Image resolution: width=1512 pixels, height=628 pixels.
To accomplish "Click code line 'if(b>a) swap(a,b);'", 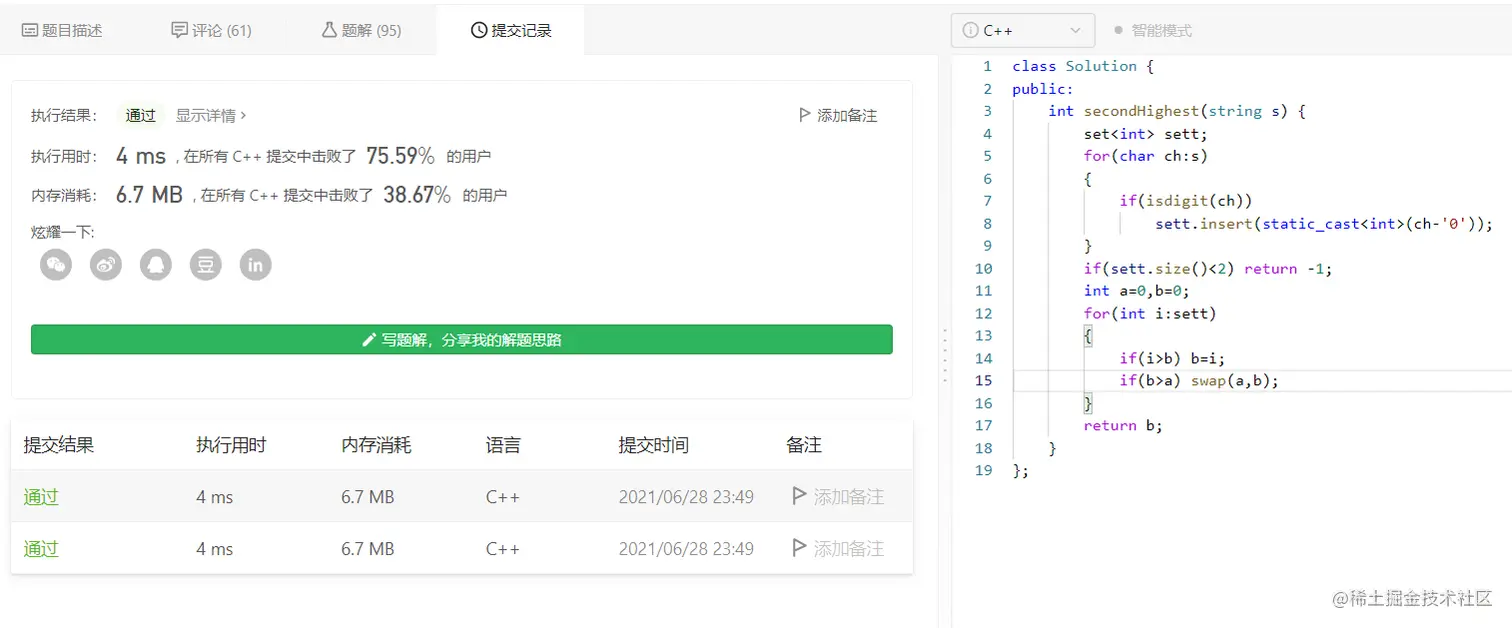I will 1200,381.
